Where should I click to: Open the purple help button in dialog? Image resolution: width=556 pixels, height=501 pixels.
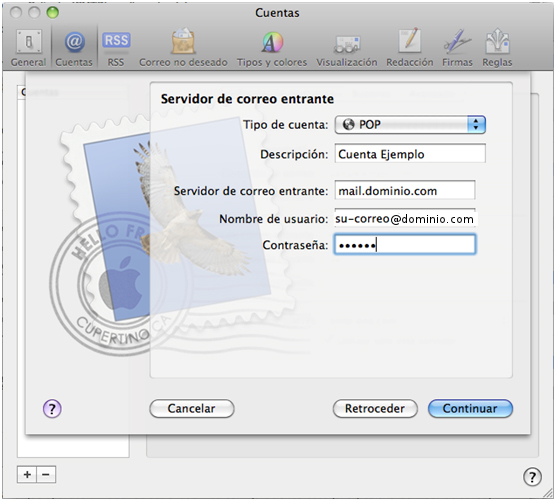[52, 409]
